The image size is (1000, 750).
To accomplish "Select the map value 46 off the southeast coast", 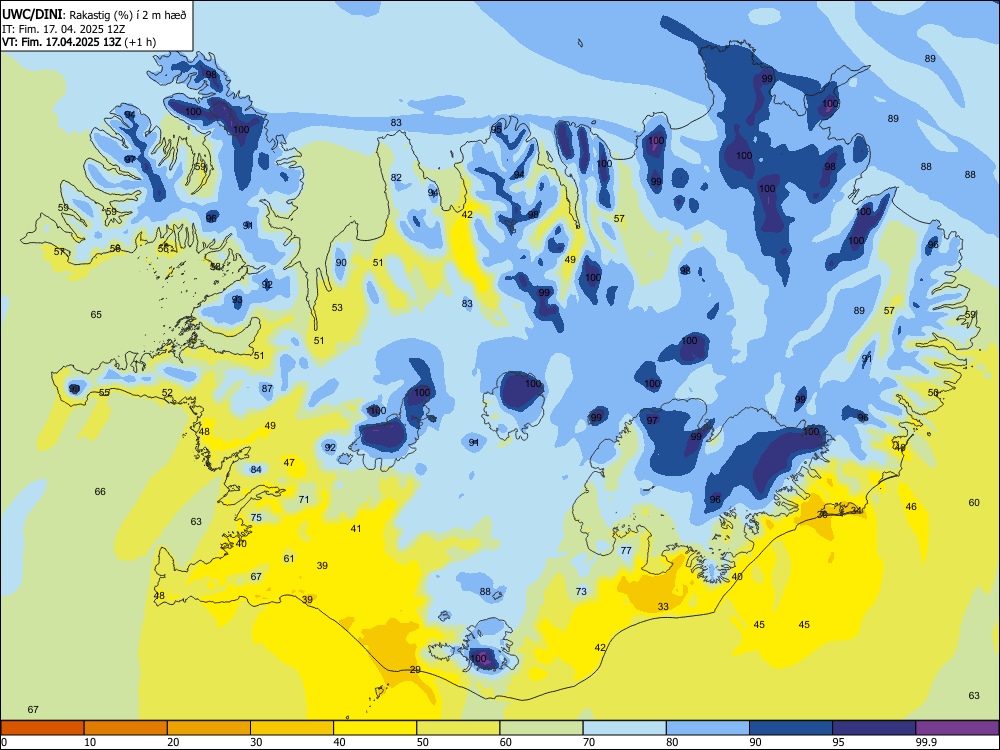I will 911,507.
